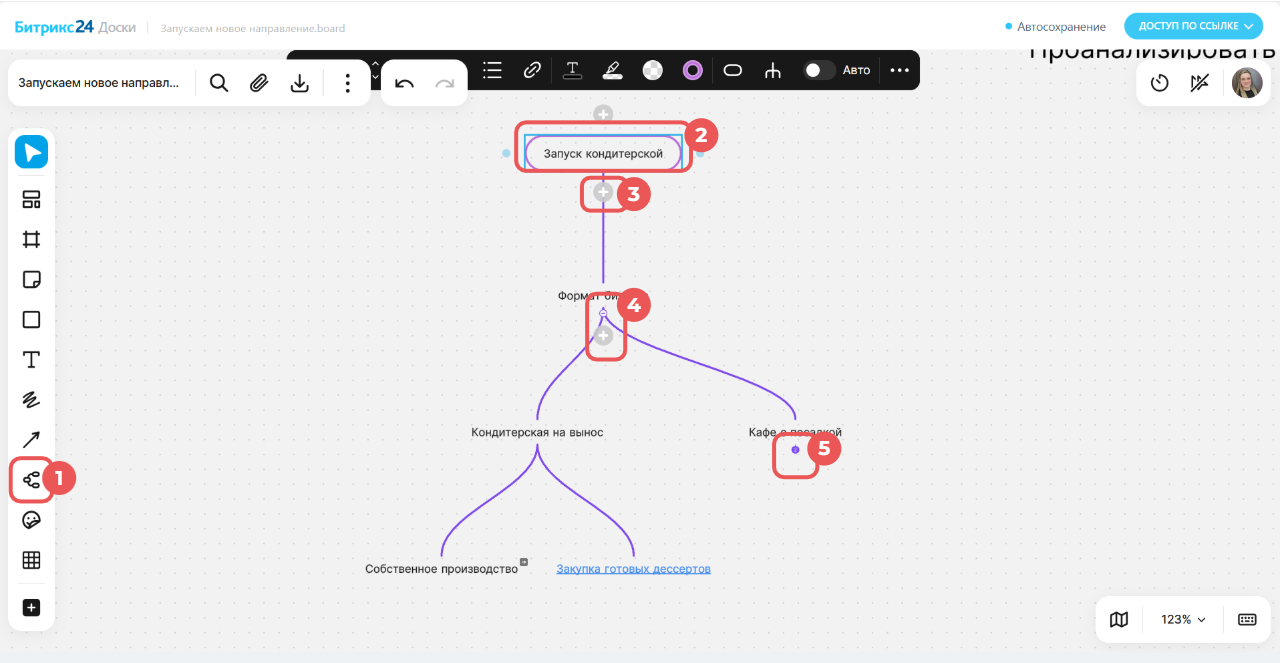Add child node below Запуск кондитерской
The width and height of the screenshot is (1280, 663).
click(603, 192)
